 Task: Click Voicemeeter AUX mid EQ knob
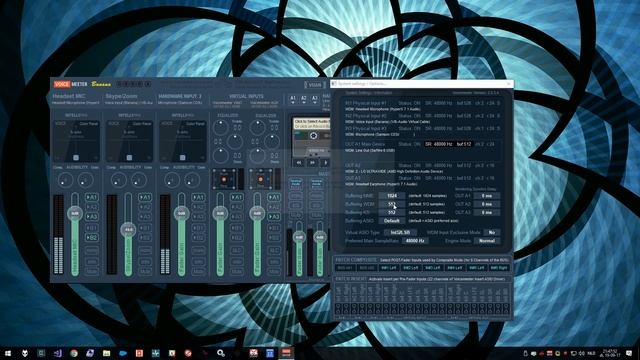point(271,142)
